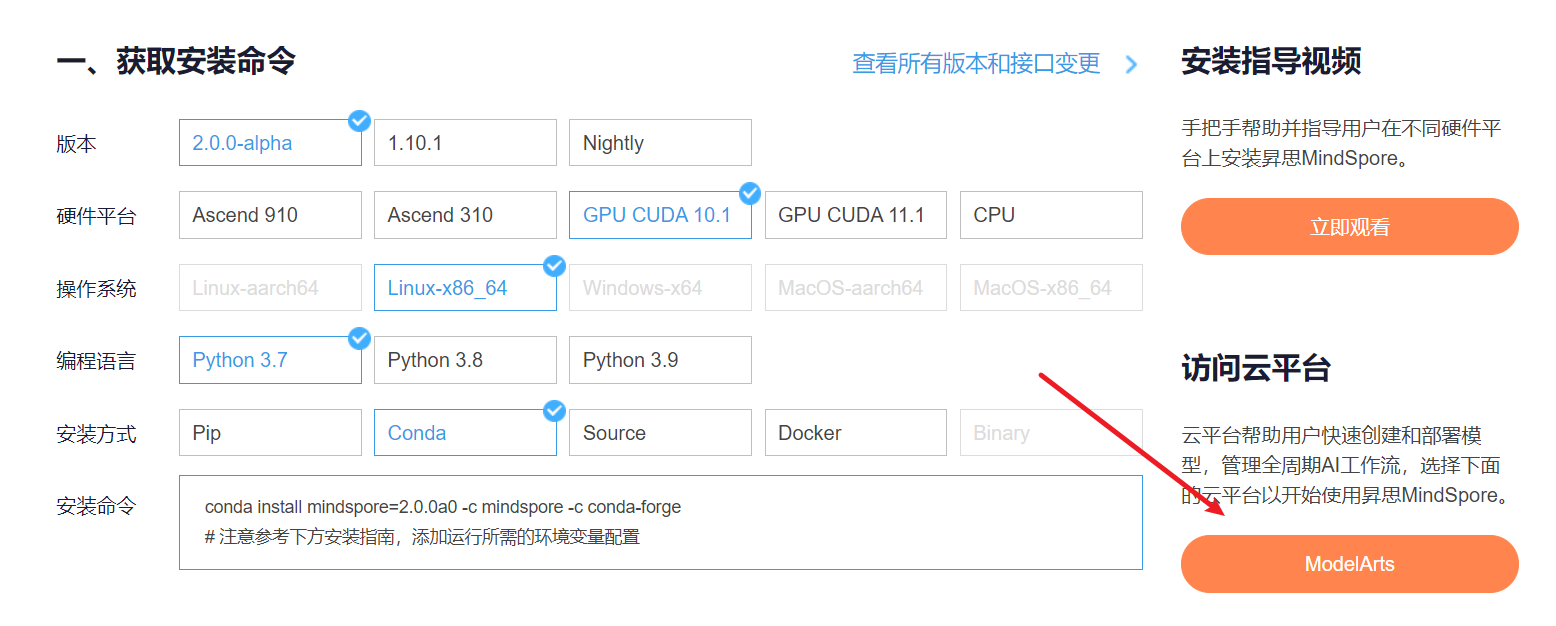Viewport: 1556px width, 626px height.
Task: Choose Pip installation method
Action: pos(270,433)
